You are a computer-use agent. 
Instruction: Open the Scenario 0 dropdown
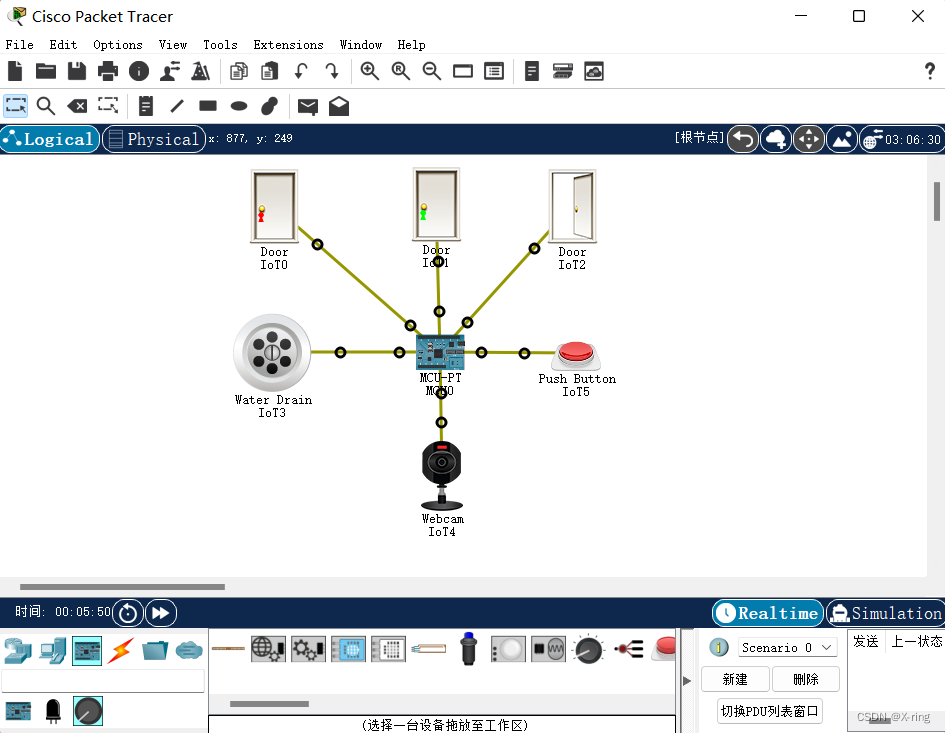(787, 647)
